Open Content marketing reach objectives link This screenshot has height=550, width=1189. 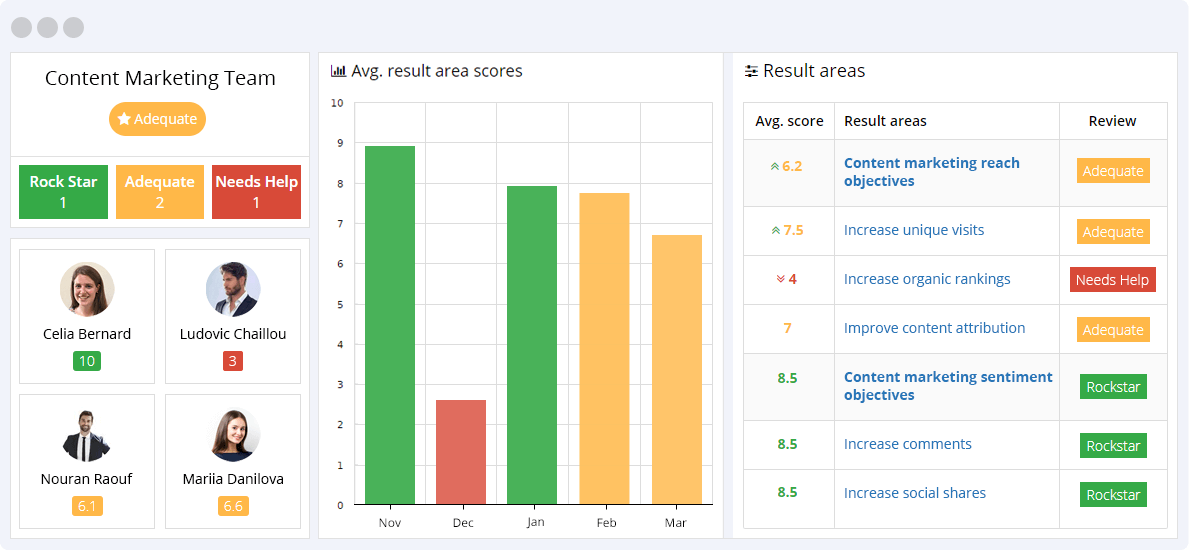(x=931, y=172)
